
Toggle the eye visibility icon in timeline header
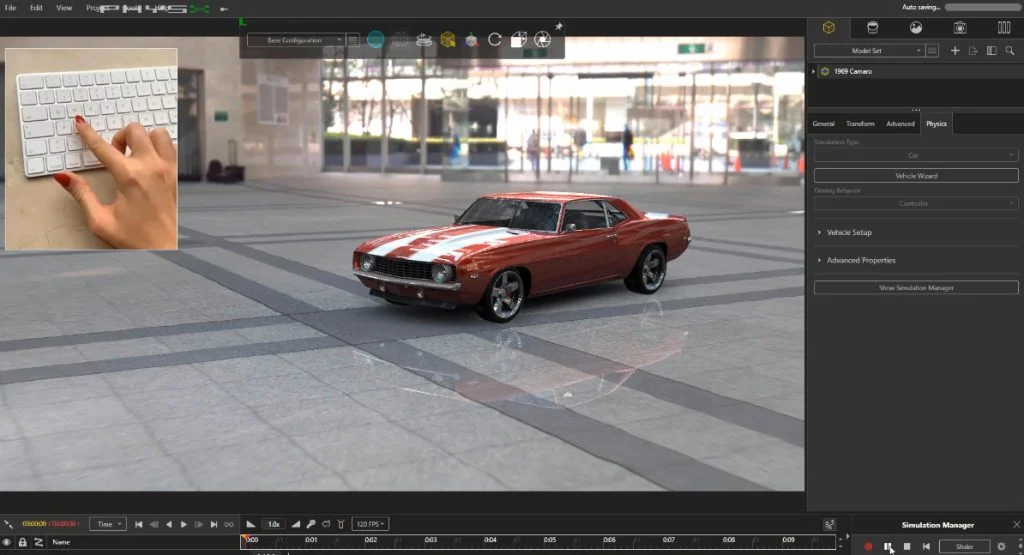8,542
